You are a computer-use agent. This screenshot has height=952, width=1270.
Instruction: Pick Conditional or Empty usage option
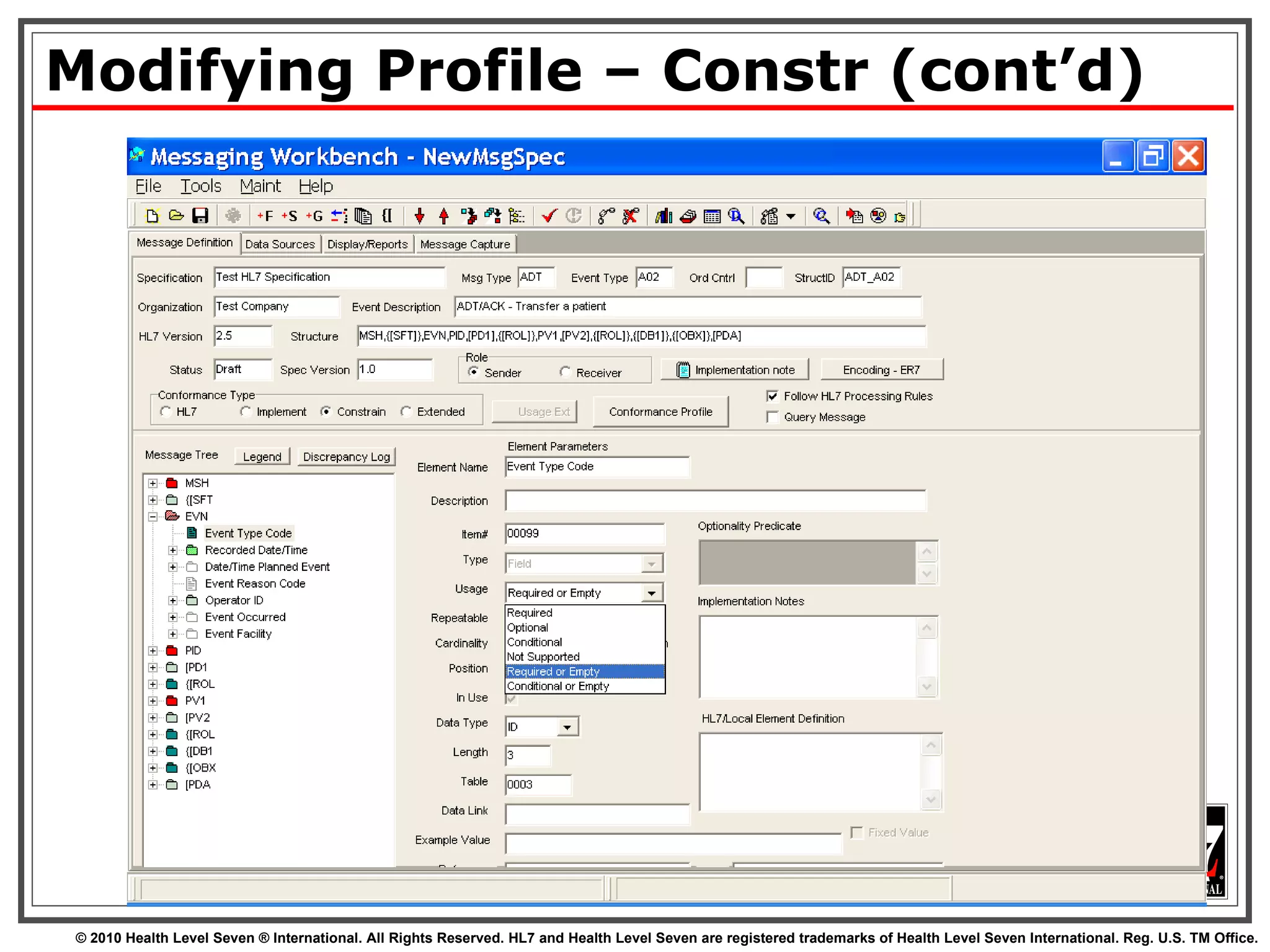585,686
